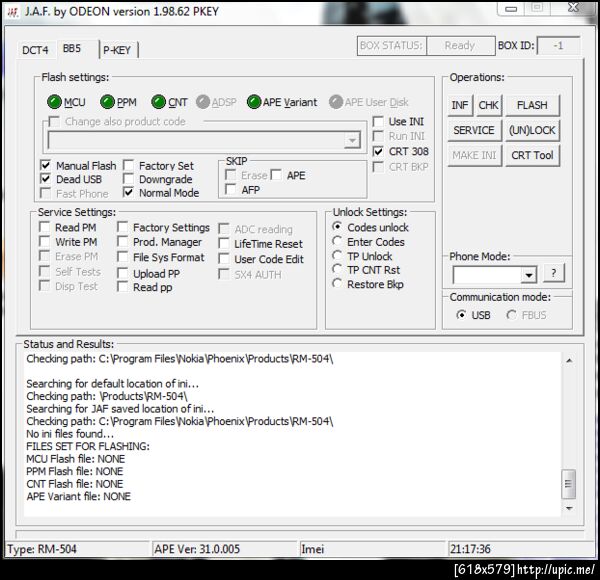The height and width of the screenshot is (580, 600).
Task: Uncheck CRT 308 checkbox
Action: 378,152
